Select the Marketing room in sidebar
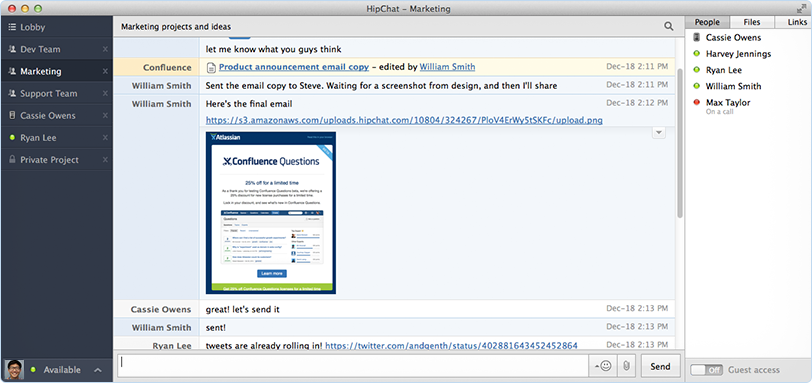 point(56,71)
